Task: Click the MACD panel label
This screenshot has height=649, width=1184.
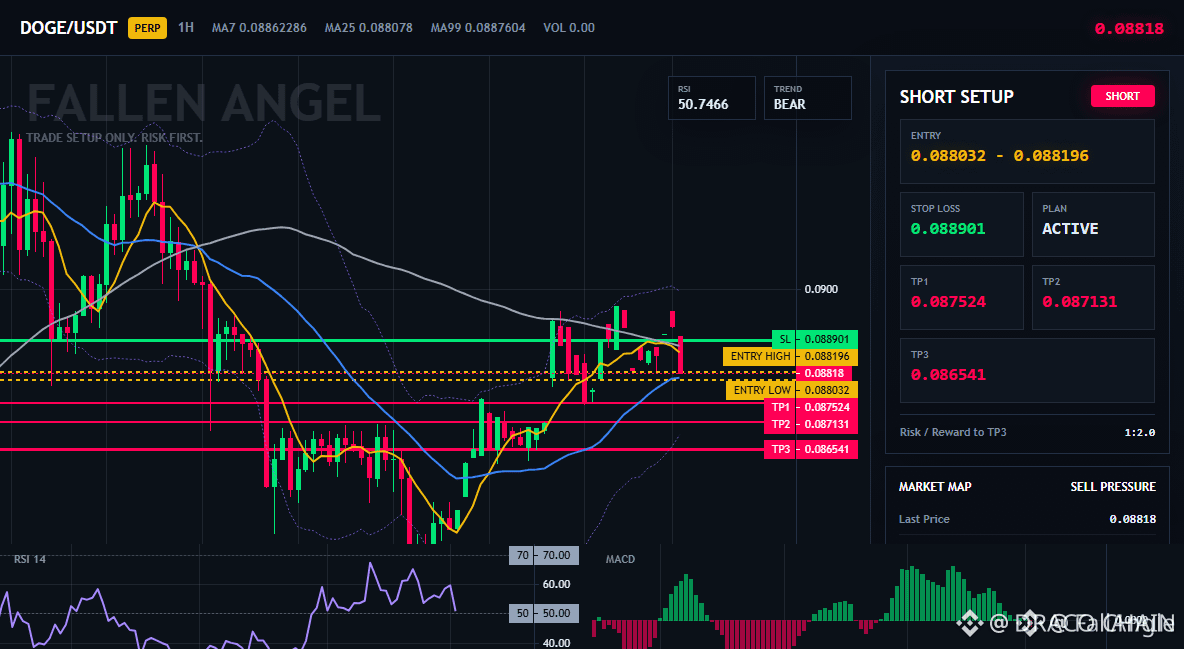Action: (x=620, y=559)
